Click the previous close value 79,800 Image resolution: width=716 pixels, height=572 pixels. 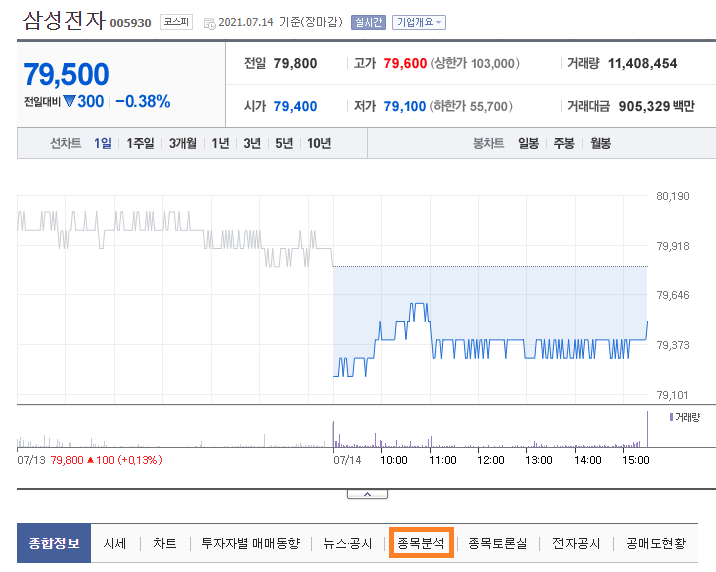[x=295, y=63]
